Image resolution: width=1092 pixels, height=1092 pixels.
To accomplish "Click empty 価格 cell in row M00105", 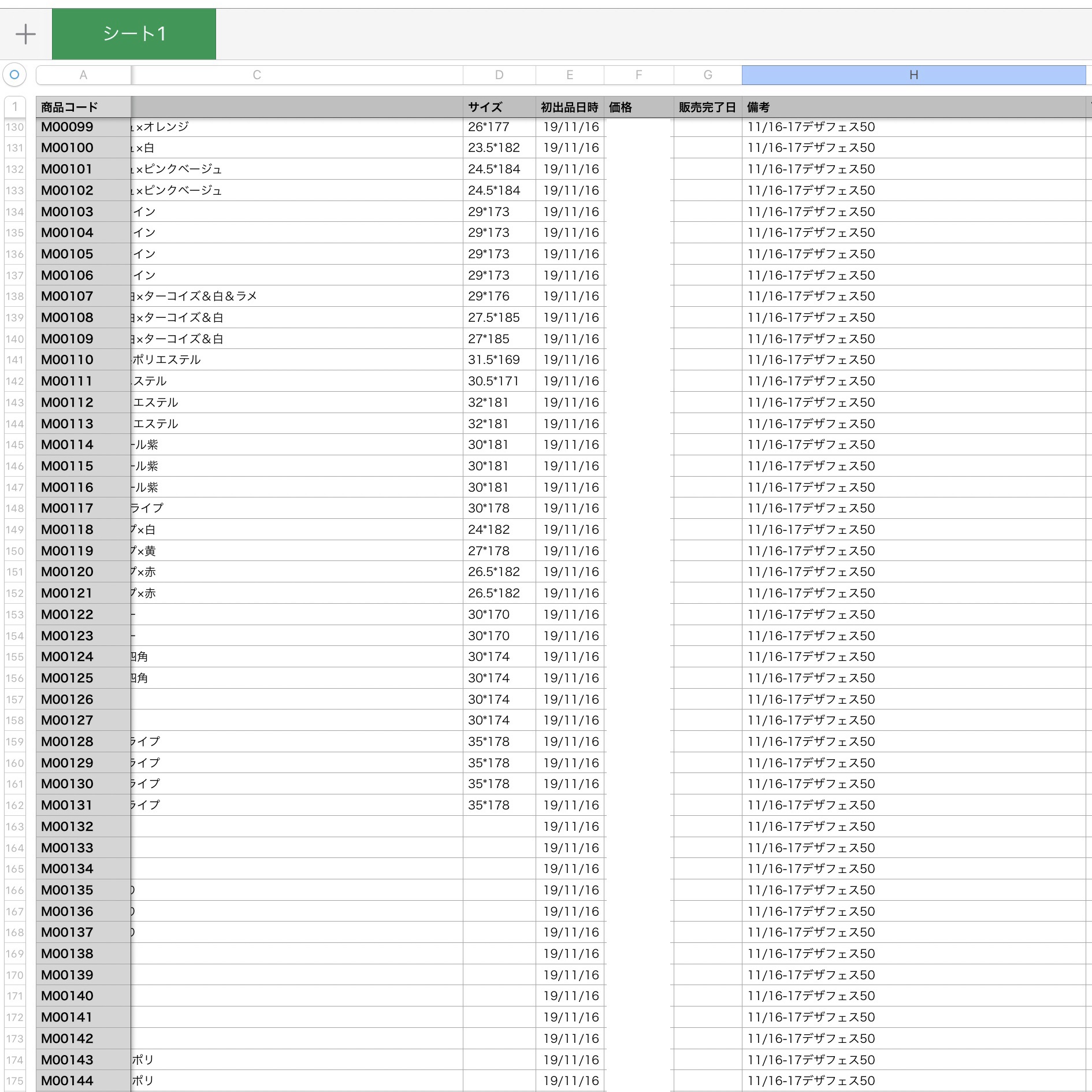I will (639, 254).
